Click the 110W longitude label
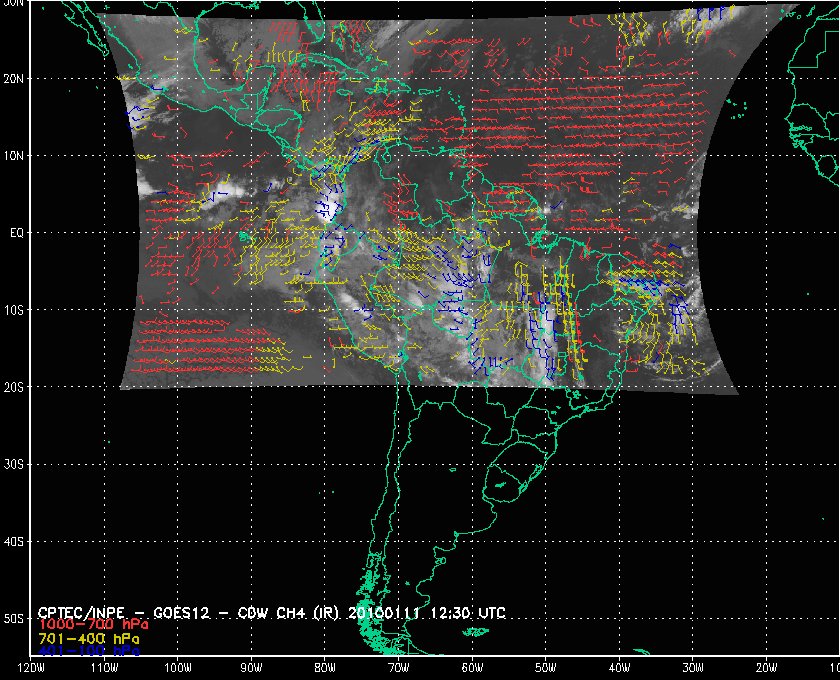840x680 pixels. (x=104, y=668)
